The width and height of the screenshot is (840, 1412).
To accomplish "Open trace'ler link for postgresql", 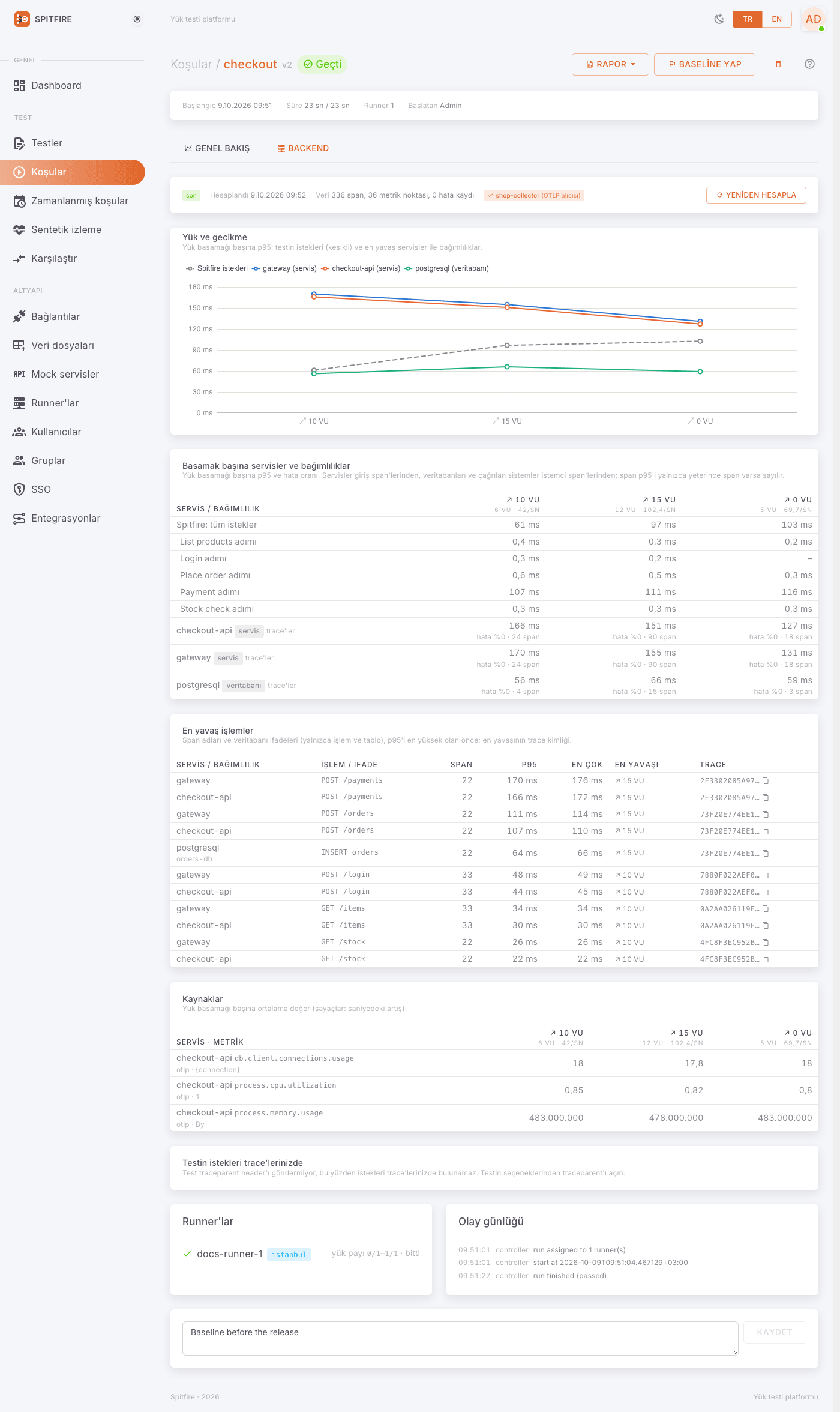I will (x=282, y=686).
